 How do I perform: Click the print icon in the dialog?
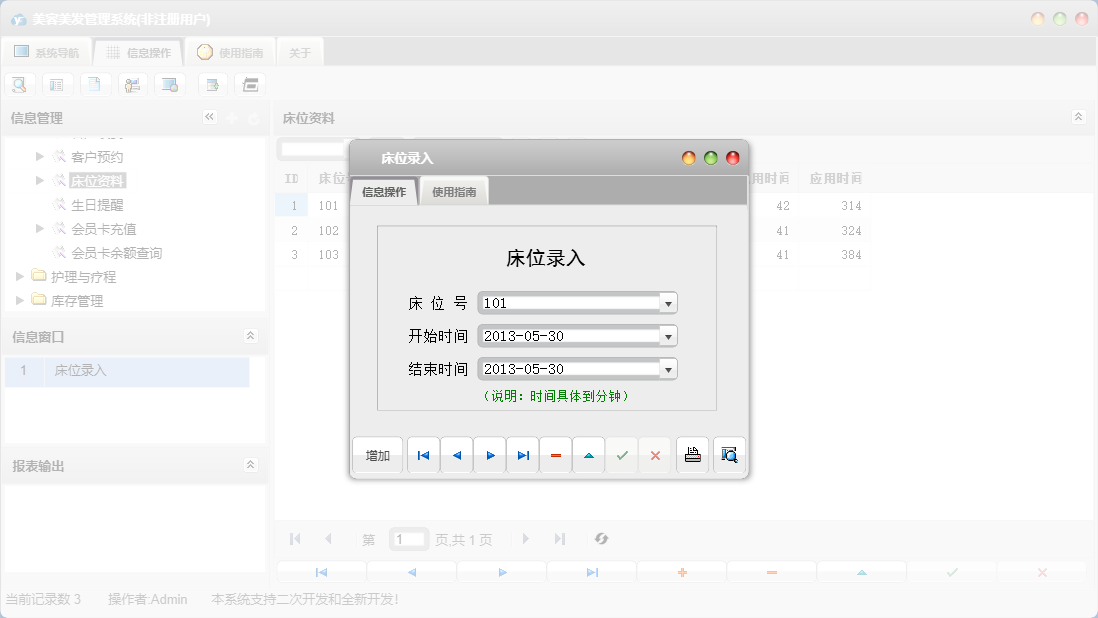(x=692, y=455)
